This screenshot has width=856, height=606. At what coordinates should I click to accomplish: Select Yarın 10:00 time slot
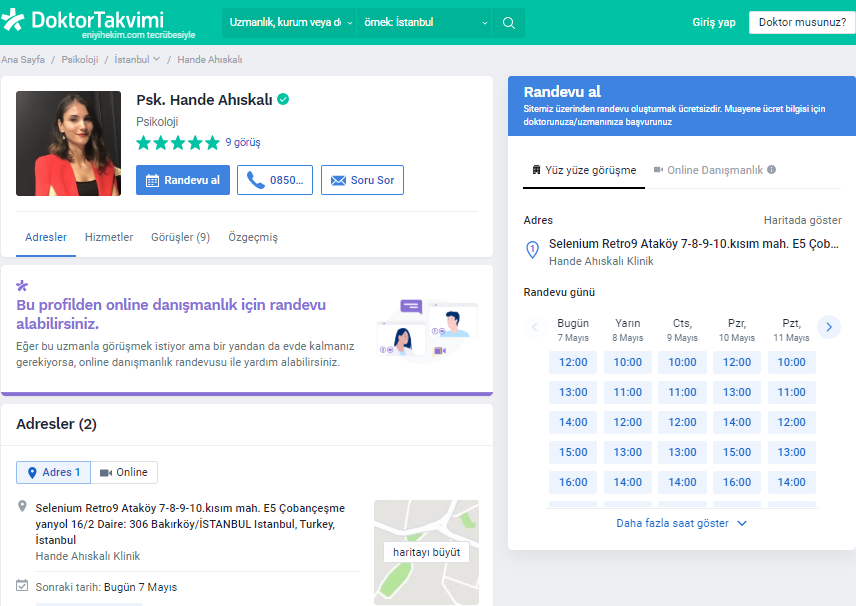pos(628,362)
